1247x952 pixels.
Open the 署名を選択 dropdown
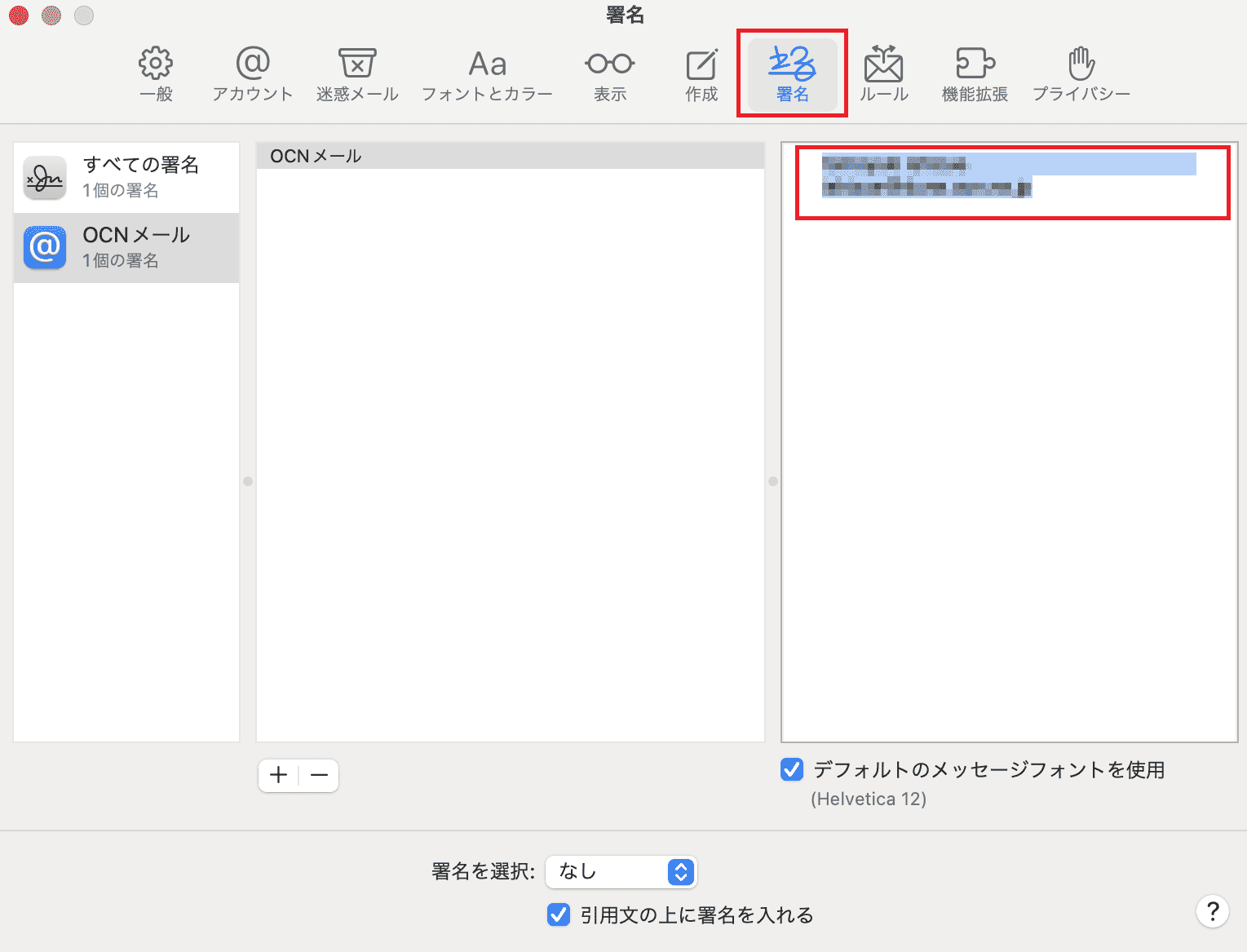click(621, 872)
